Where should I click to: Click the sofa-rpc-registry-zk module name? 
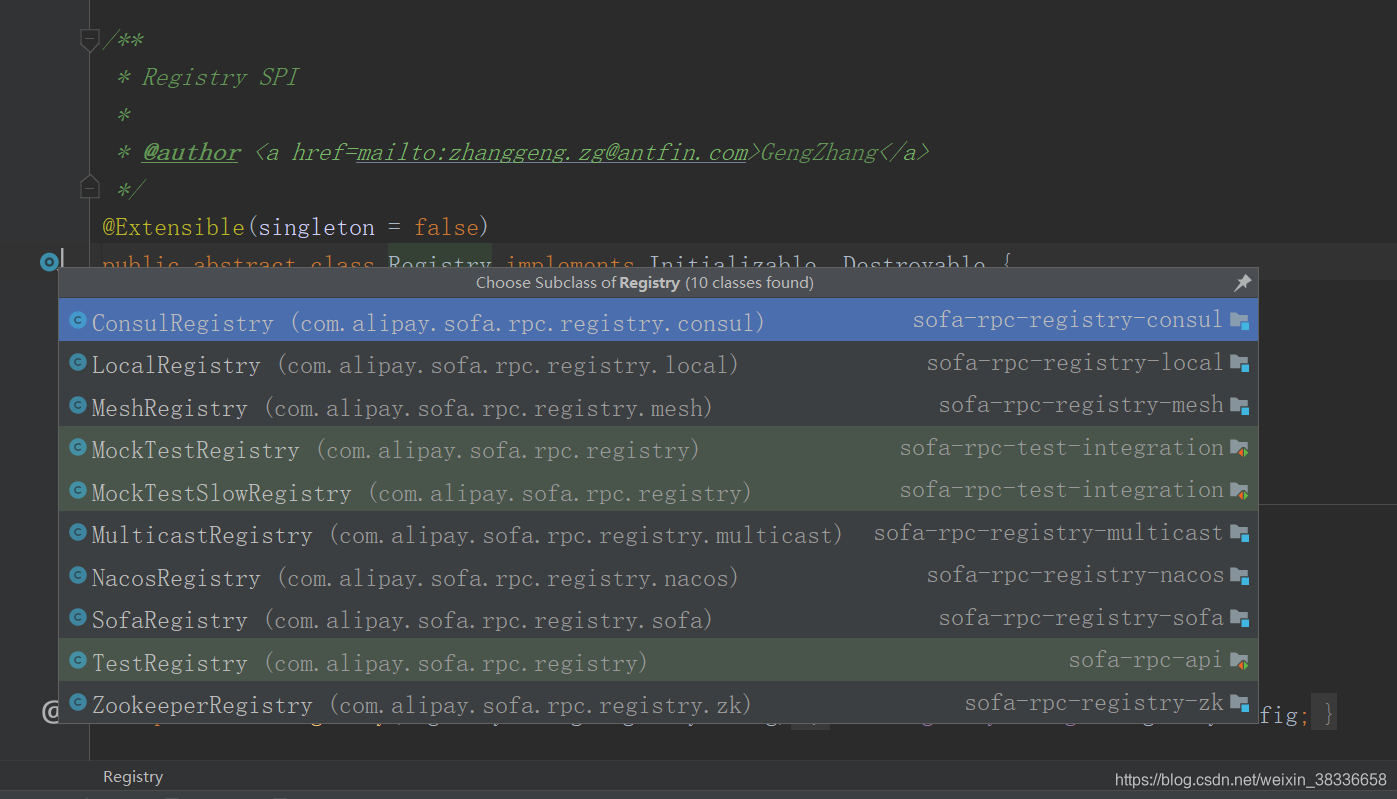[1094, 703]
